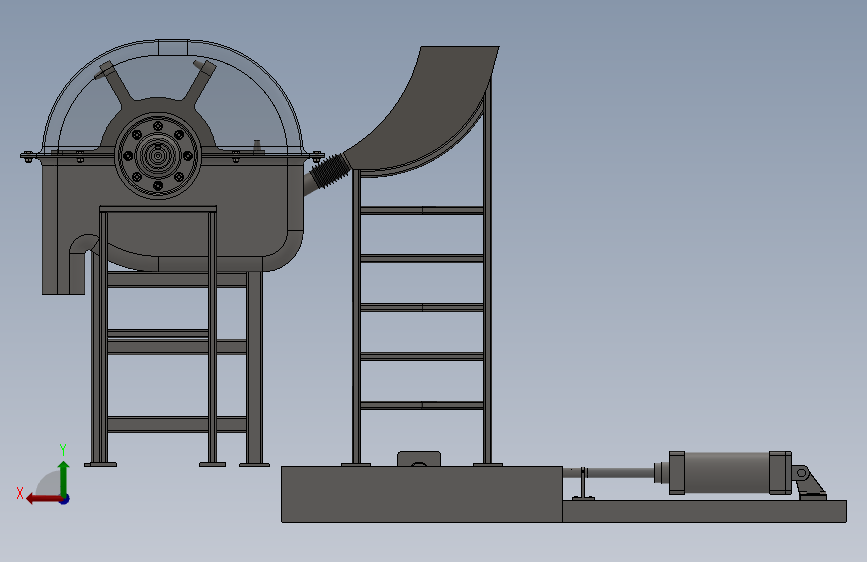Select the pneumatic cylinder body
This screenshot has height=562, width=867.
pos(730,473)
